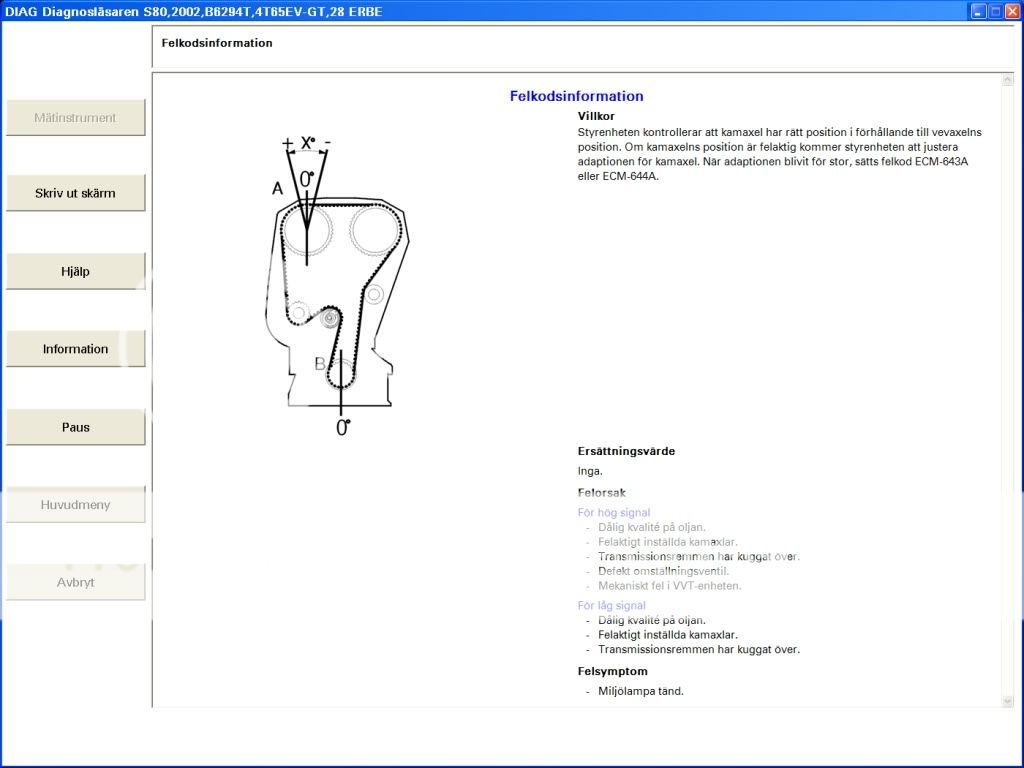
Task: Click the blue Felkodsinformation heading
Action: [x=576, y=96]
